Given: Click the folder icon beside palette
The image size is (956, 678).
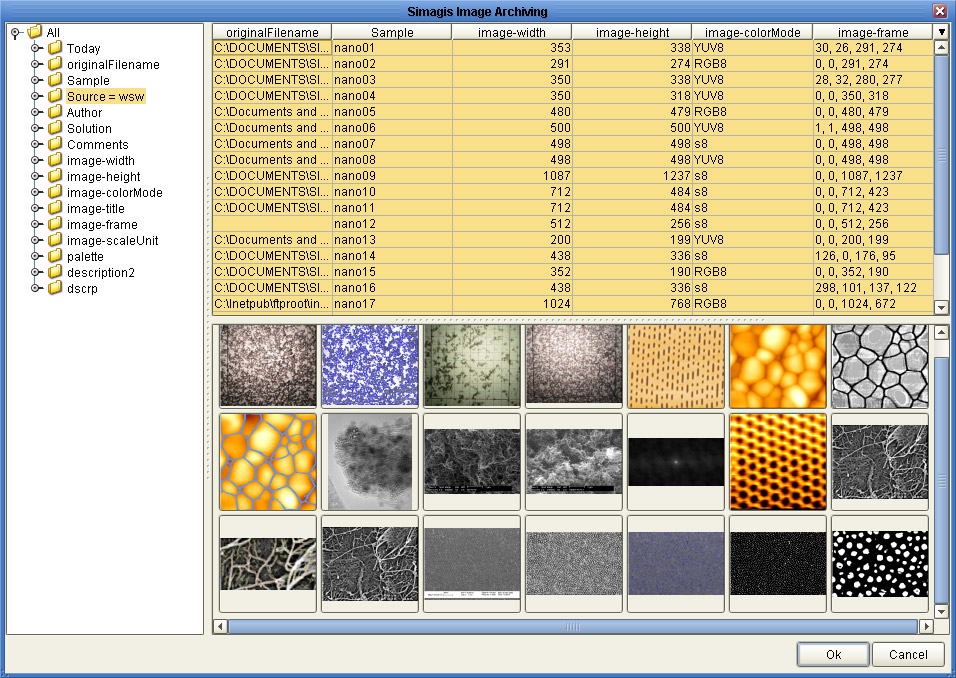Looking at the screenshot, I should coord(55,256).
